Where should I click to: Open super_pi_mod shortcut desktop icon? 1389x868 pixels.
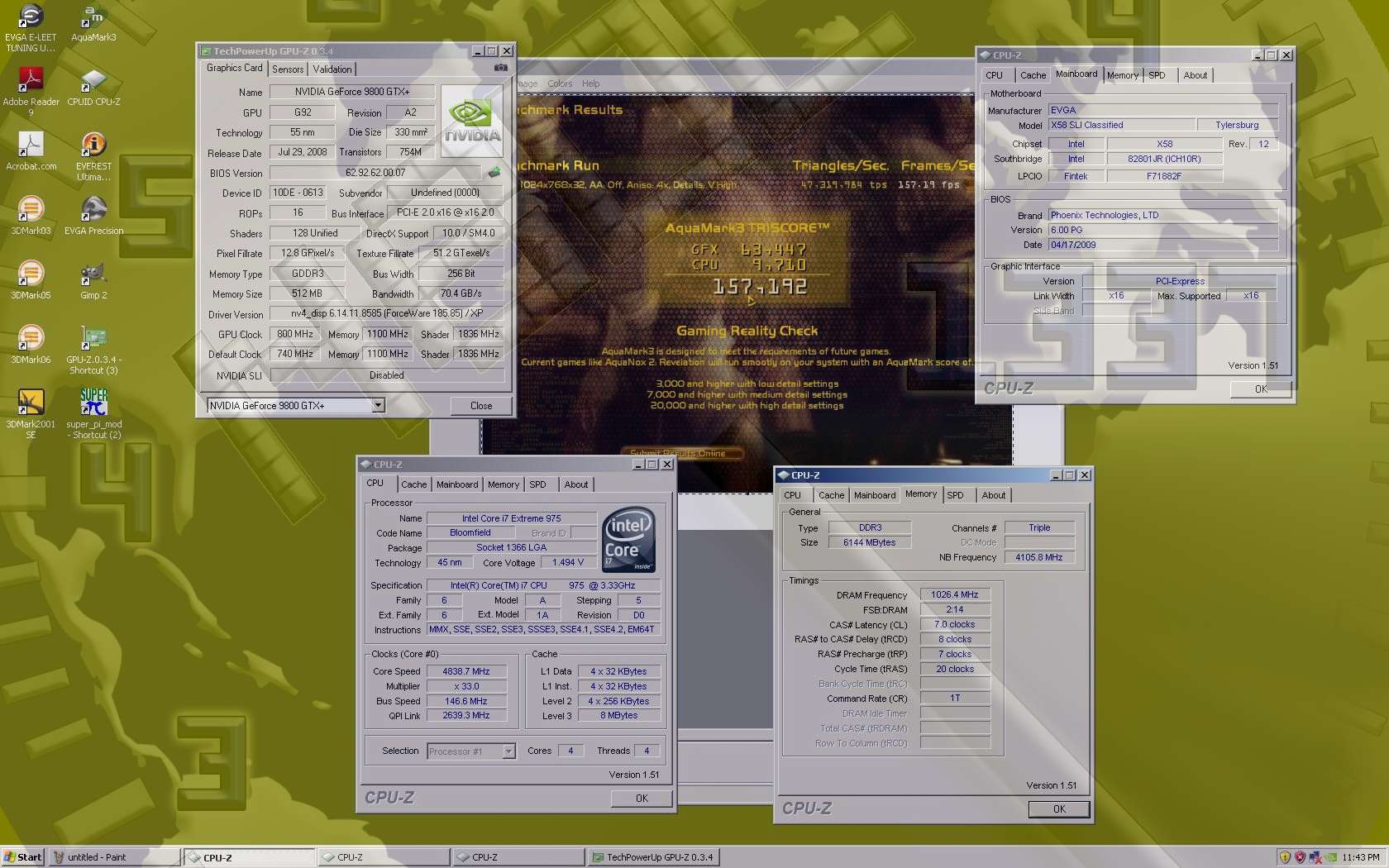click(x=93, y=415)
